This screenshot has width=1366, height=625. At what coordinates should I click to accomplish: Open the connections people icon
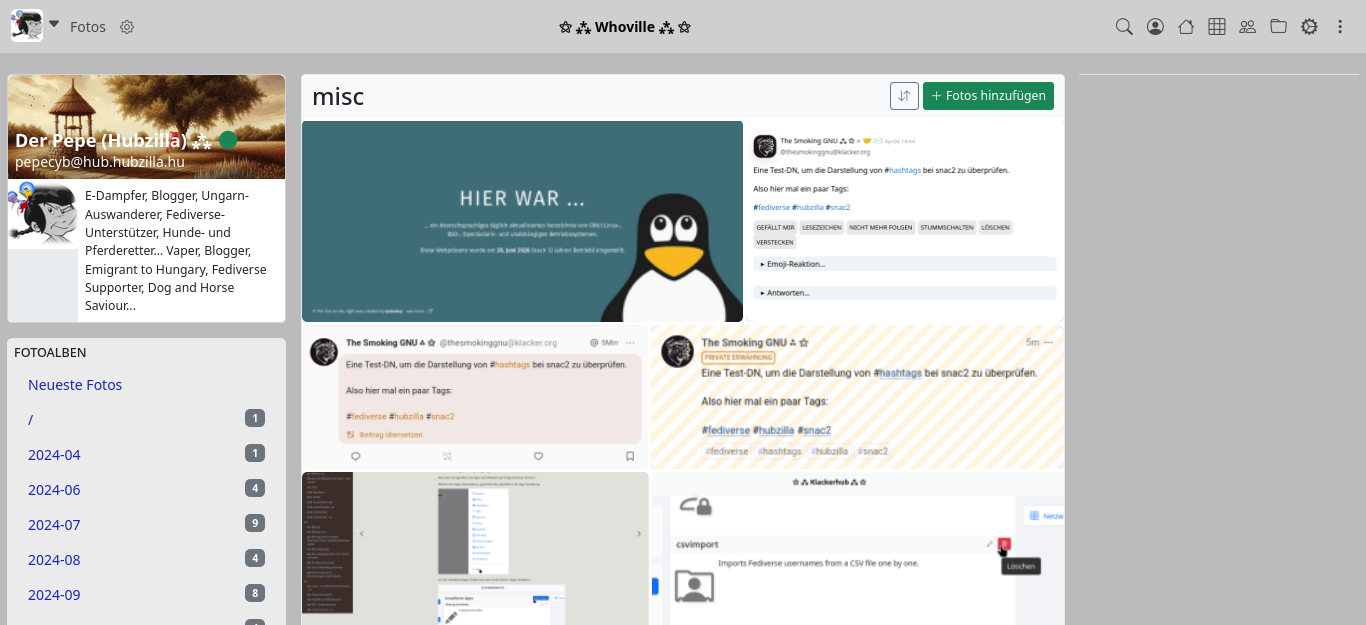(x=1247, y=27)
